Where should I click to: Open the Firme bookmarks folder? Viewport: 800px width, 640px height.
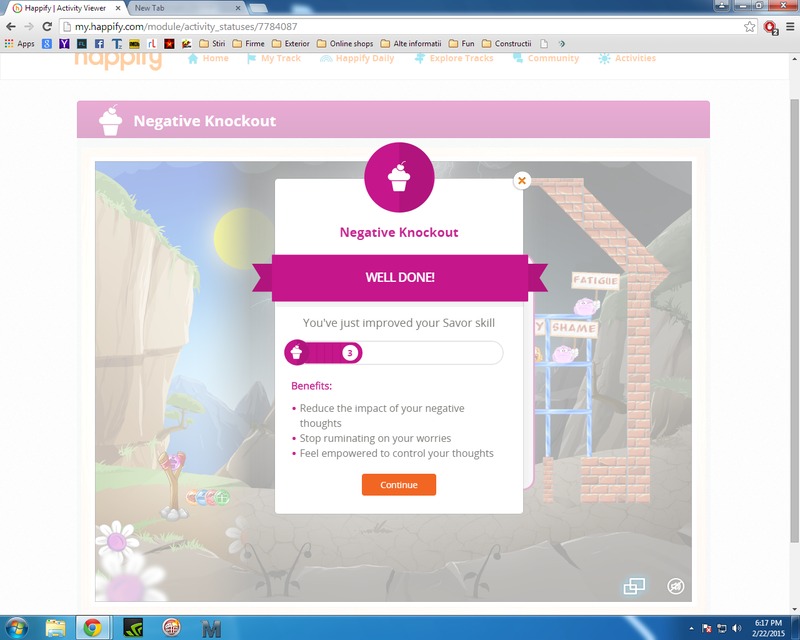pos(248,43)
